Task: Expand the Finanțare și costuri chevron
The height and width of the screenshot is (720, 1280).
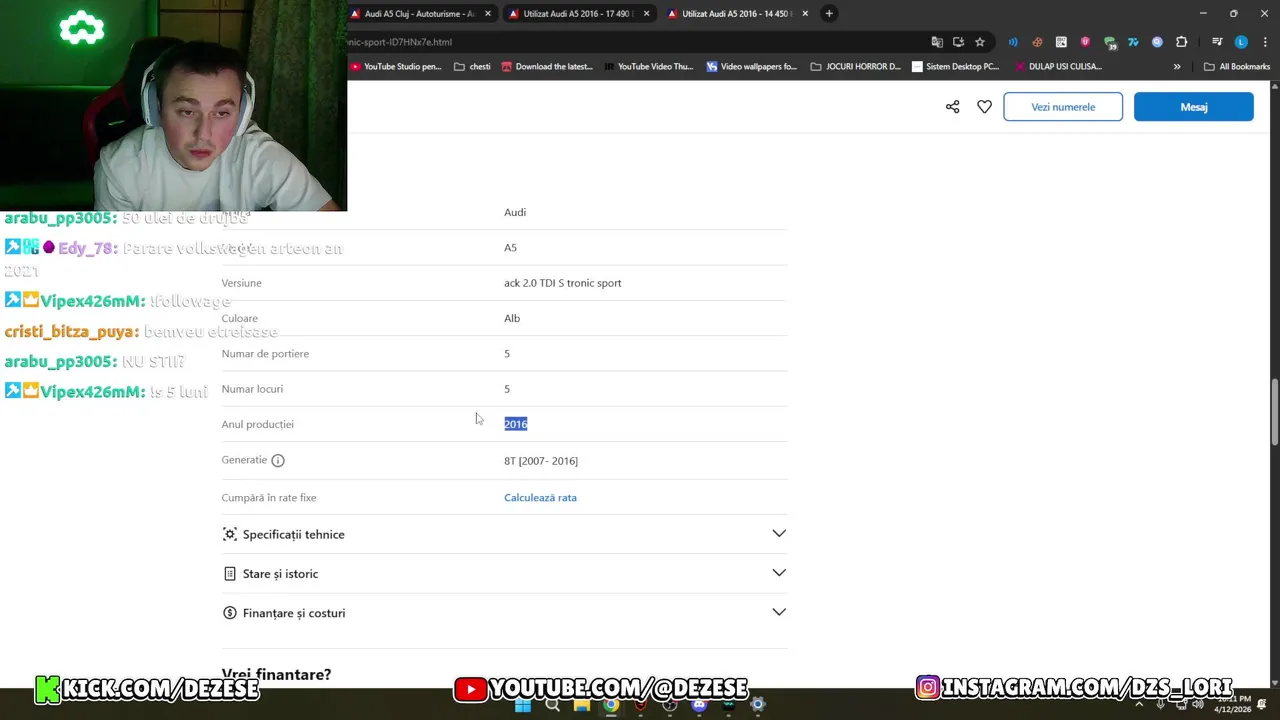Action: tap(779, 612)
